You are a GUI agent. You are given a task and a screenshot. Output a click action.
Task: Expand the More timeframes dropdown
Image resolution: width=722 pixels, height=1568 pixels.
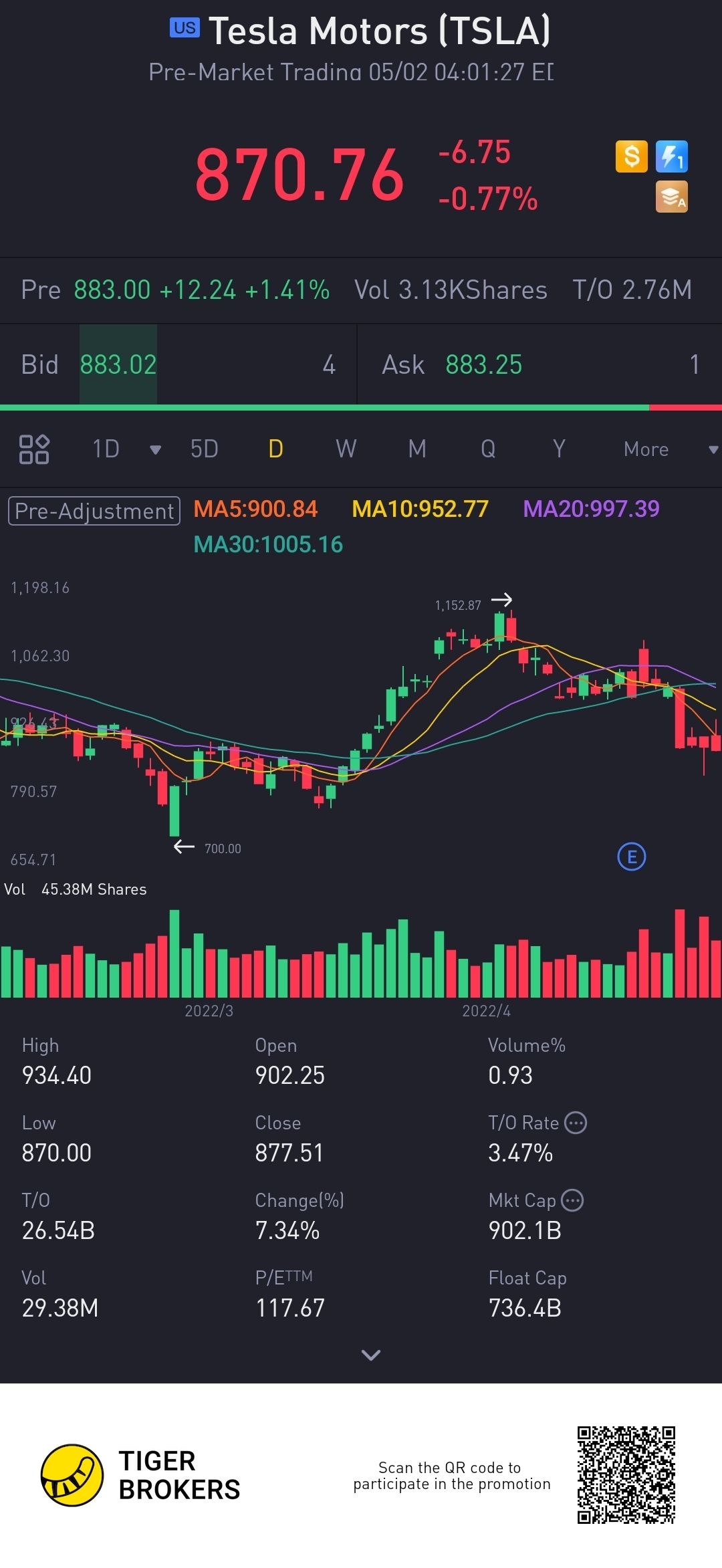[713, 449]
